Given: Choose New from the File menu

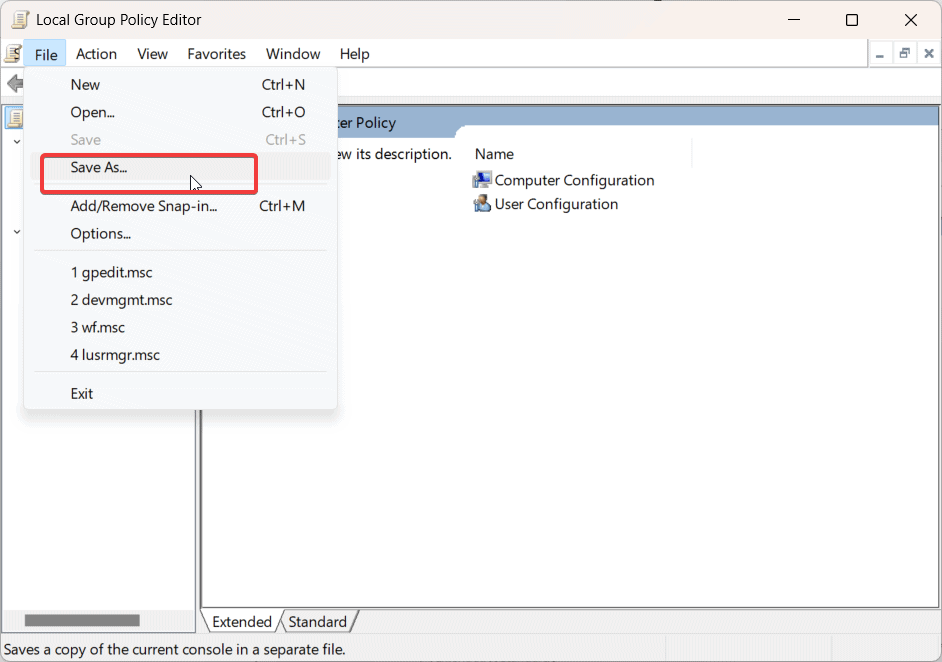Looking at the screenshot, I should (x=180, y=85).
